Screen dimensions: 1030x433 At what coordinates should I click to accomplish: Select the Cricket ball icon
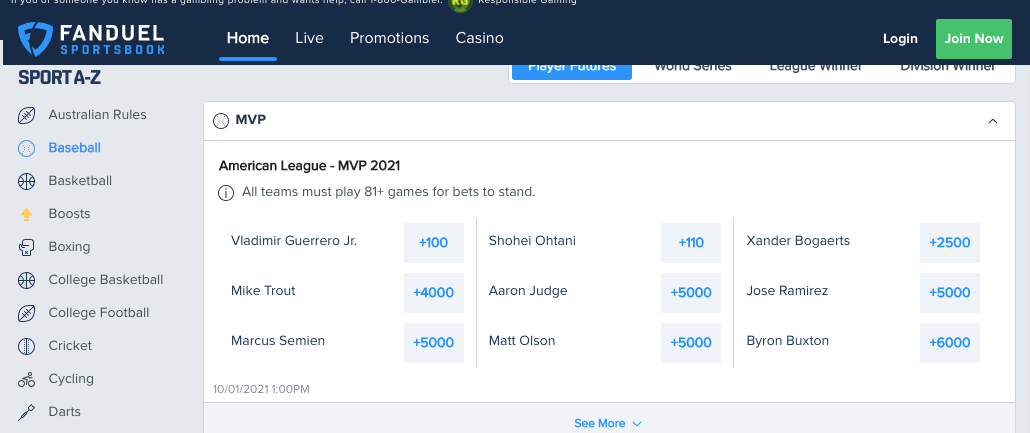26,346
